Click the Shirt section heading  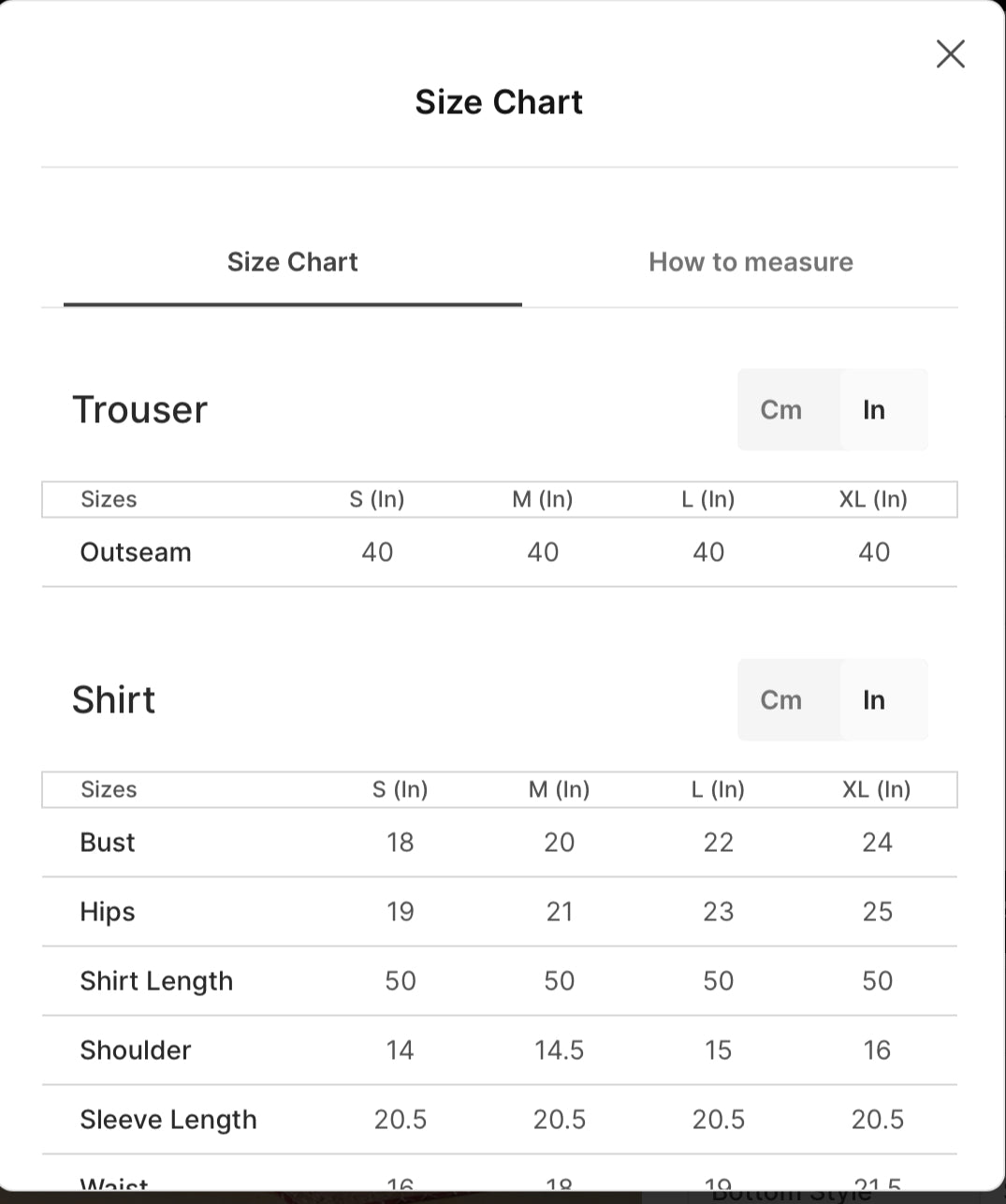[113, 699]
